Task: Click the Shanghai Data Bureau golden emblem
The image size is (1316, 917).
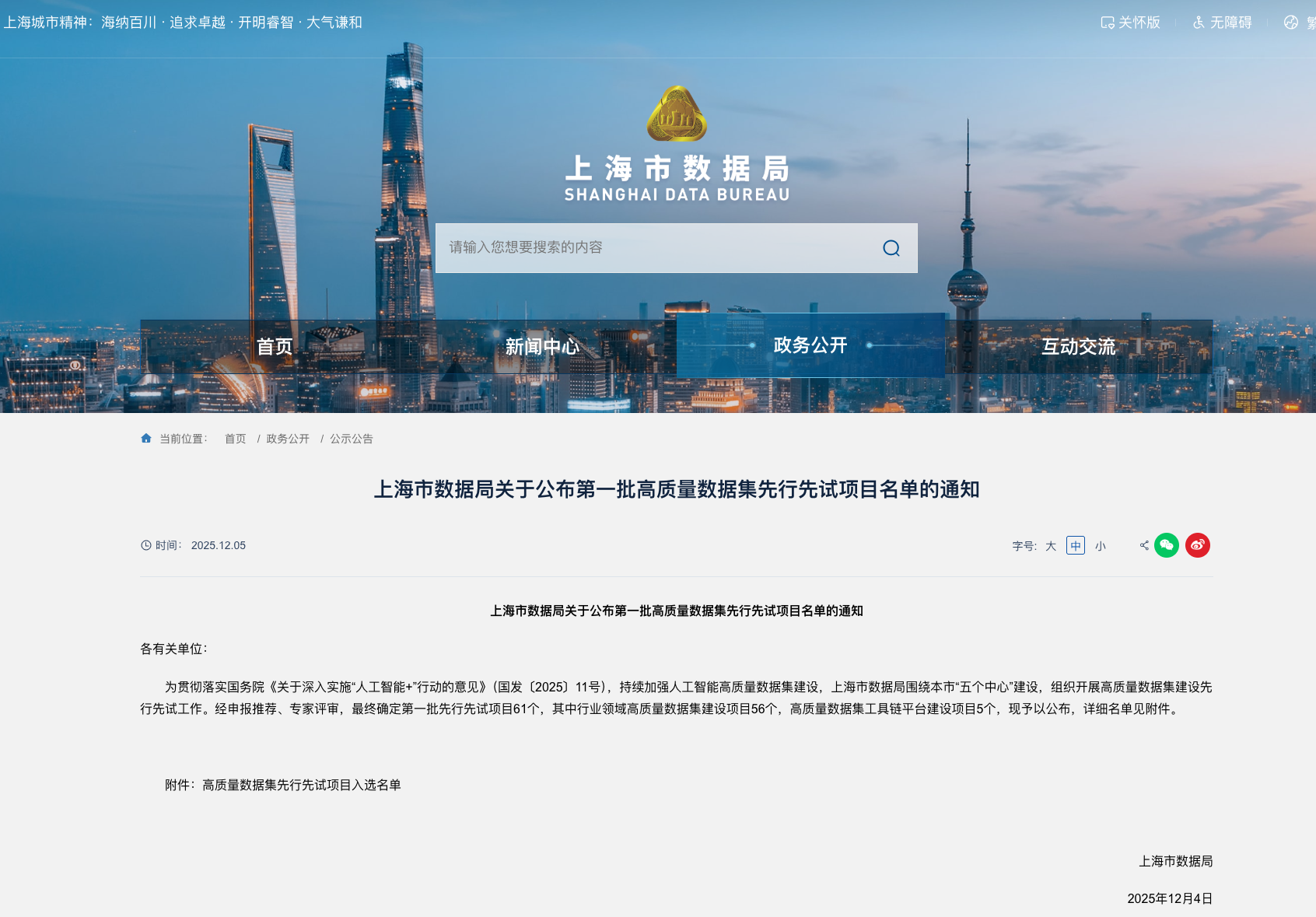Action: pyautogui.click(x=675, y=111)
